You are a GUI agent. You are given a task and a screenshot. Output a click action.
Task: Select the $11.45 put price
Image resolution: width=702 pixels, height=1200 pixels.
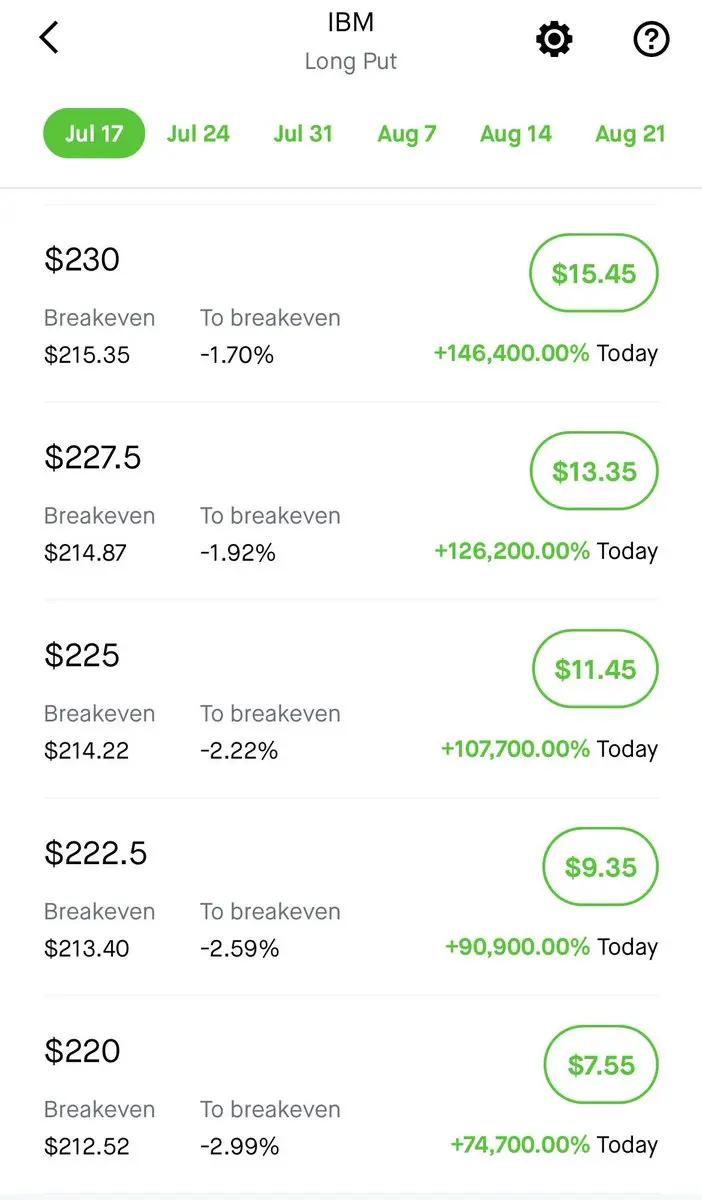point(595,669)
